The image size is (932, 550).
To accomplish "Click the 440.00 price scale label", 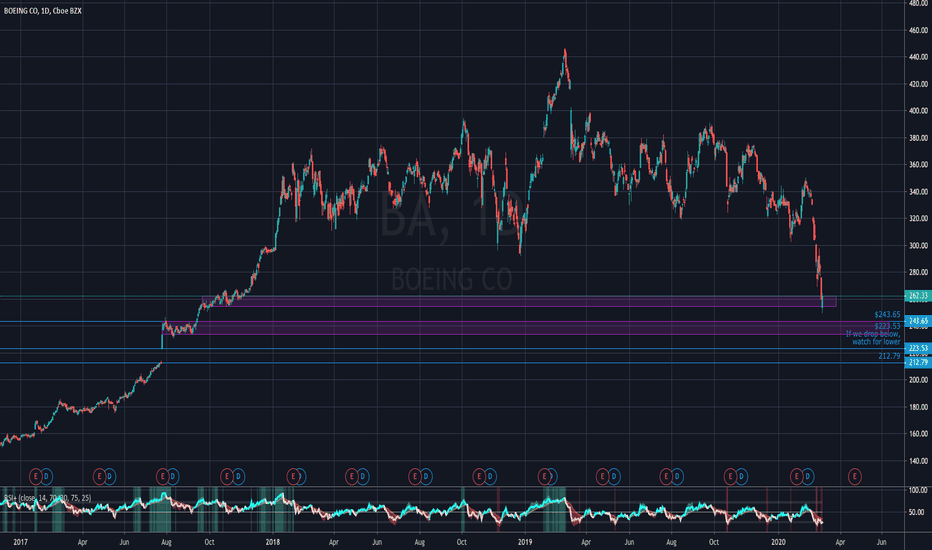I will tap(918, 57).
